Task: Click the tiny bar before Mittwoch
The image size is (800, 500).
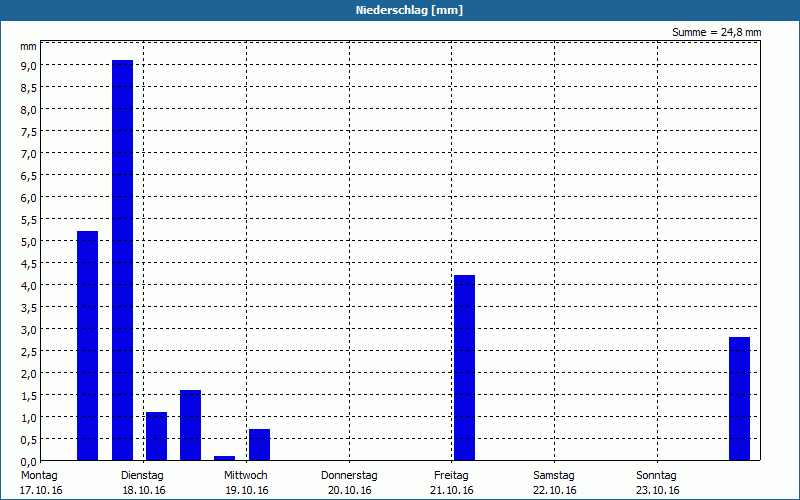Action: [224, 458]
